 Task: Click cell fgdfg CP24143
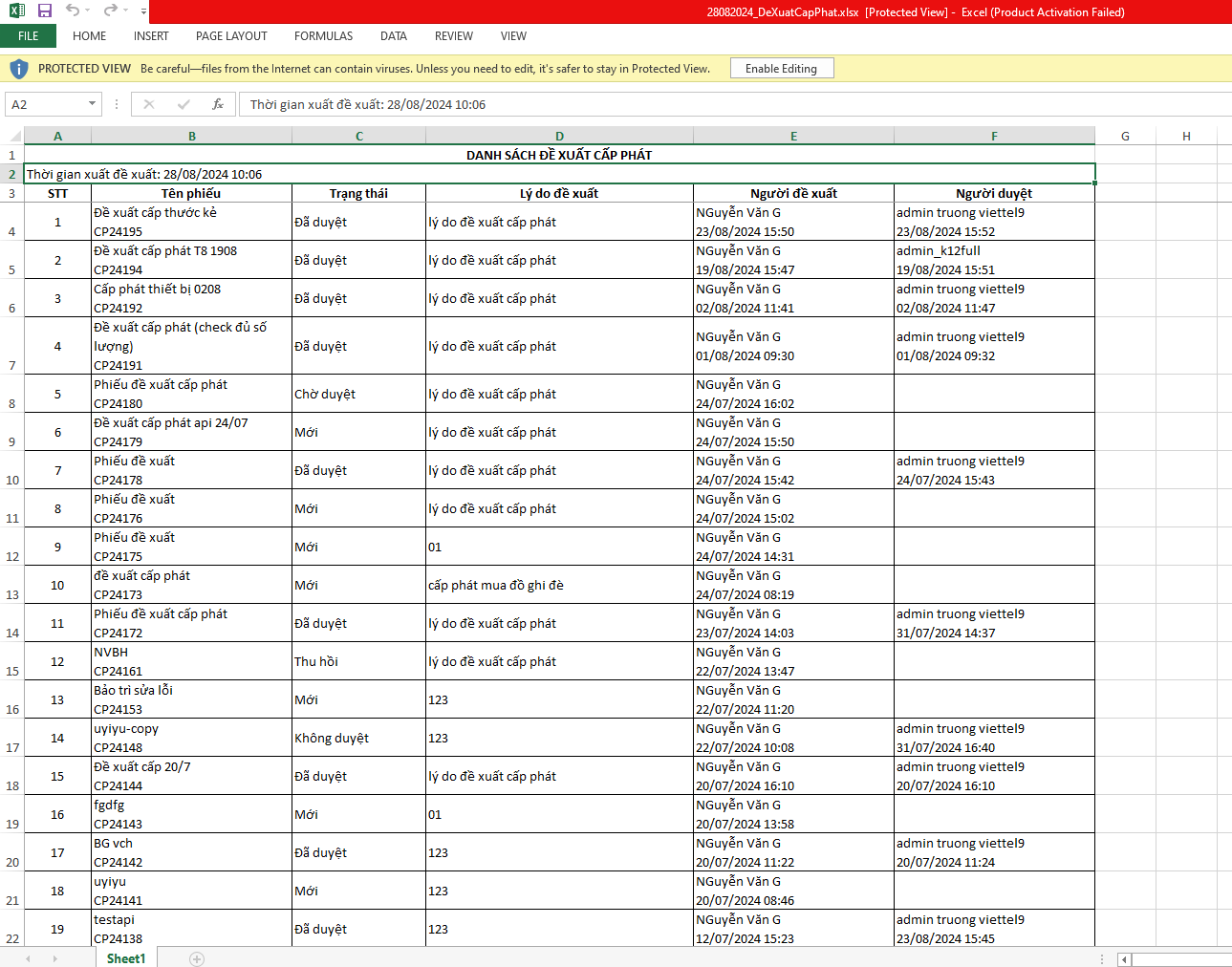[x=191, y=814]
